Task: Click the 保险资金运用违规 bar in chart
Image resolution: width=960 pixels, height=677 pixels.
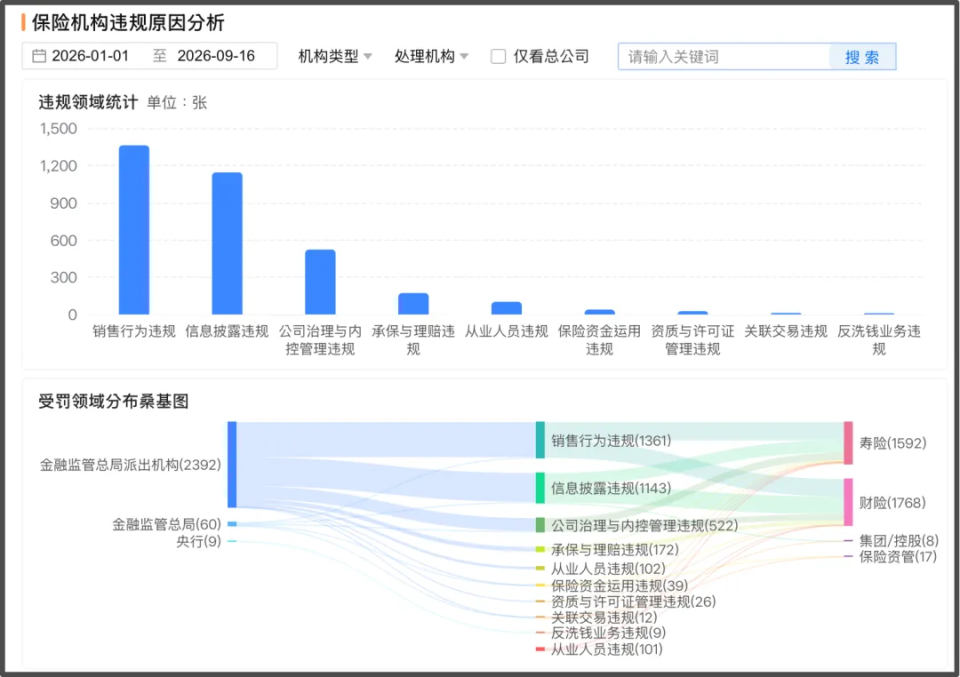Action: pyautogui.click(x=599, y=312)
